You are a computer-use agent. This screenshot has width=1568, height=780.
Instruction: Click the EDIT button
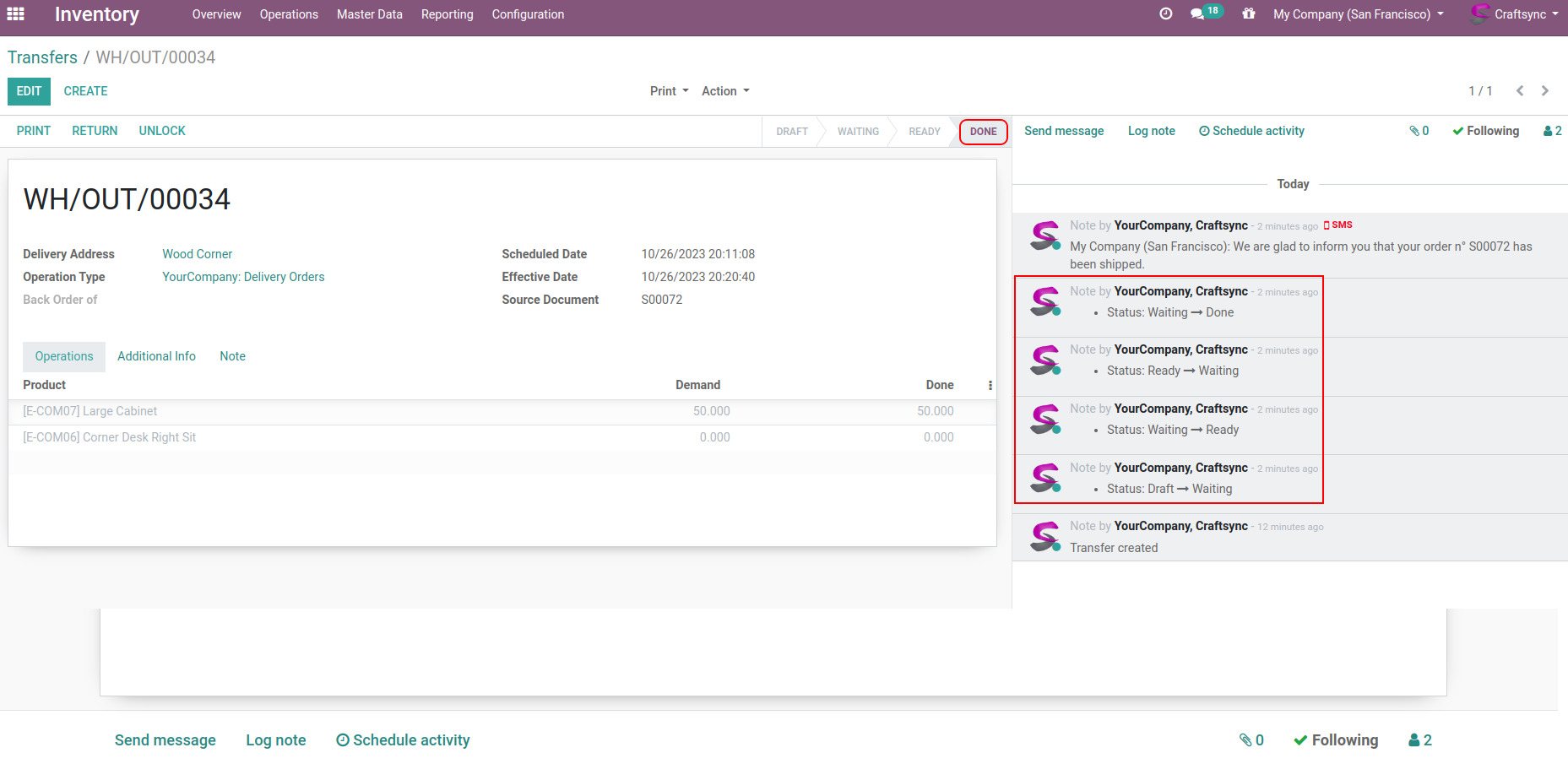(29, 91)
